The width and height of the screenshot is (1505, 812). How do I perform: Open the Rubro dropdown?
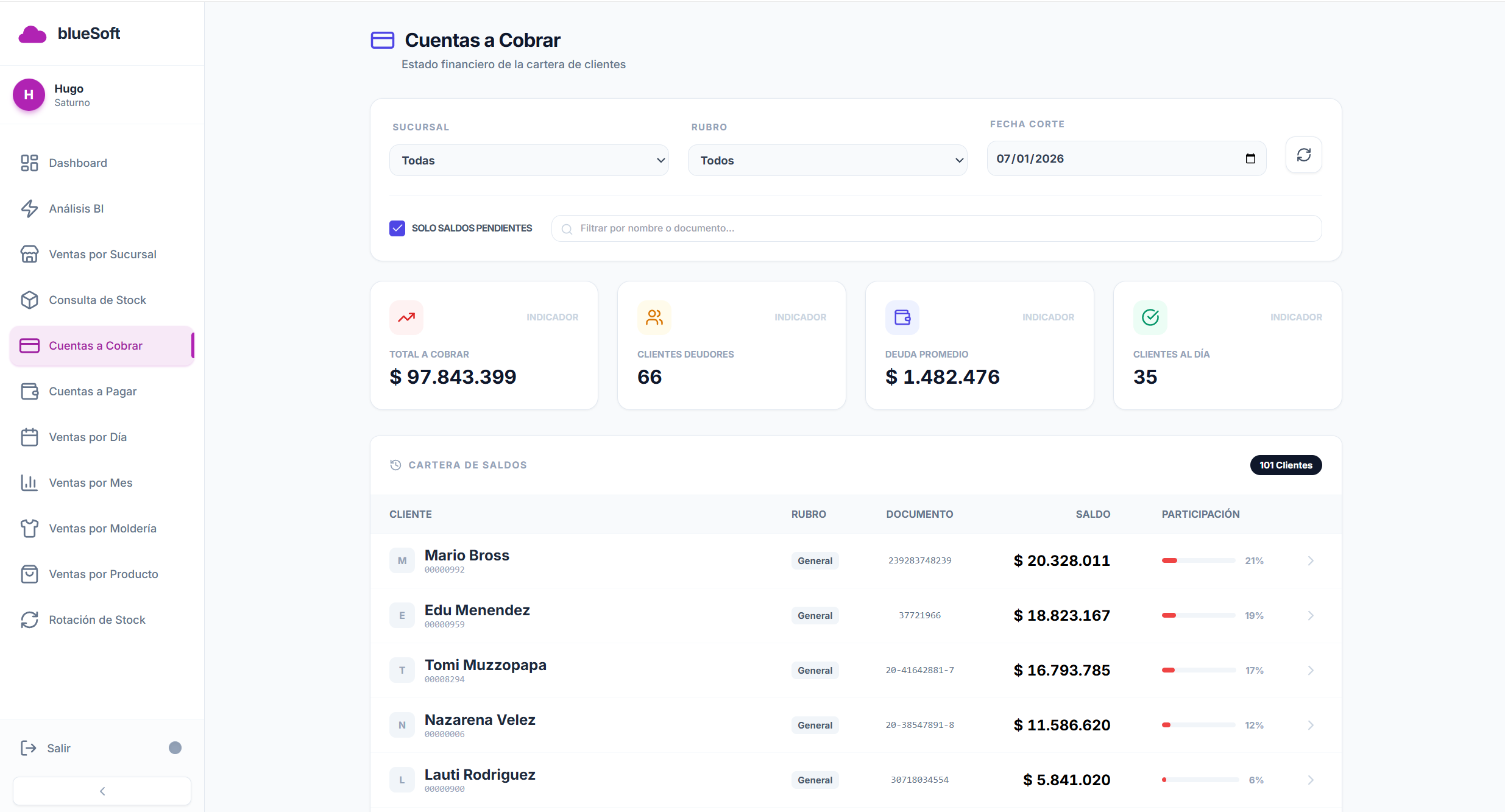tap(827, 161)
